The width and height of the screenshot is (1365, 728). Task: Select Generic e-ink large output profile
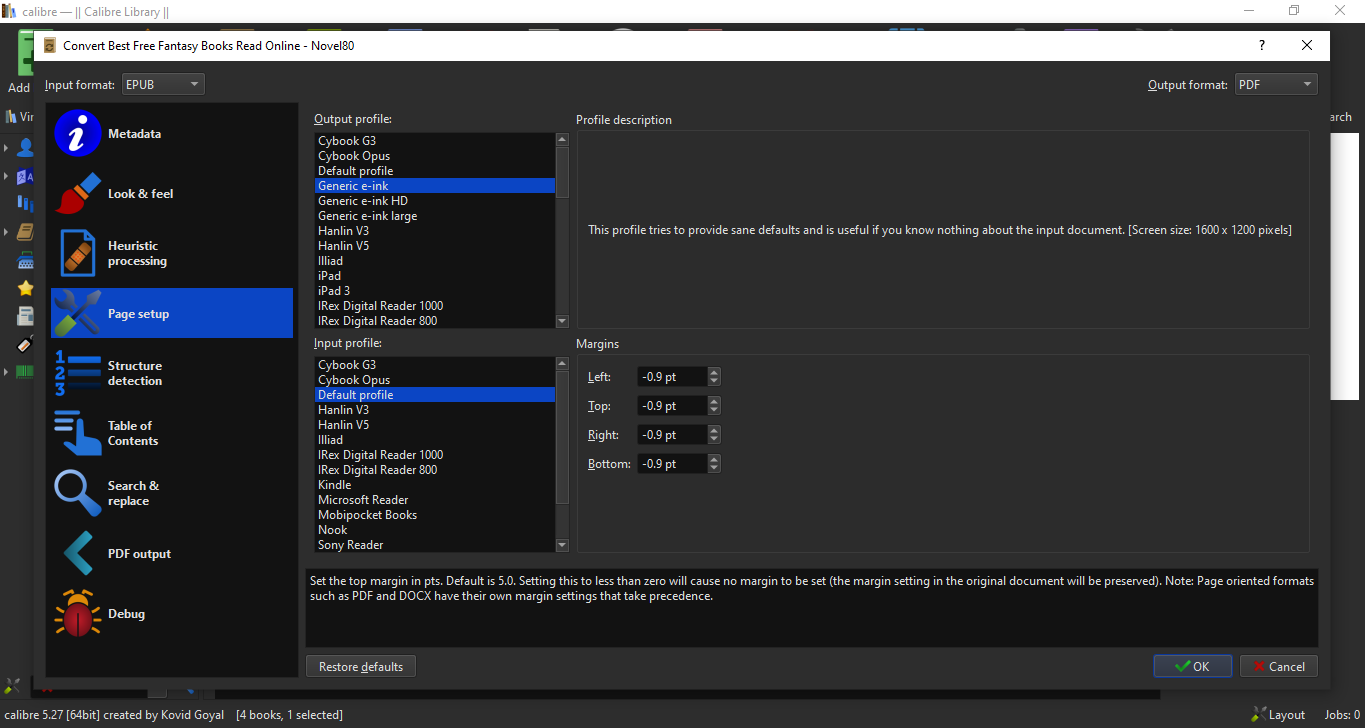pos(435,216)
